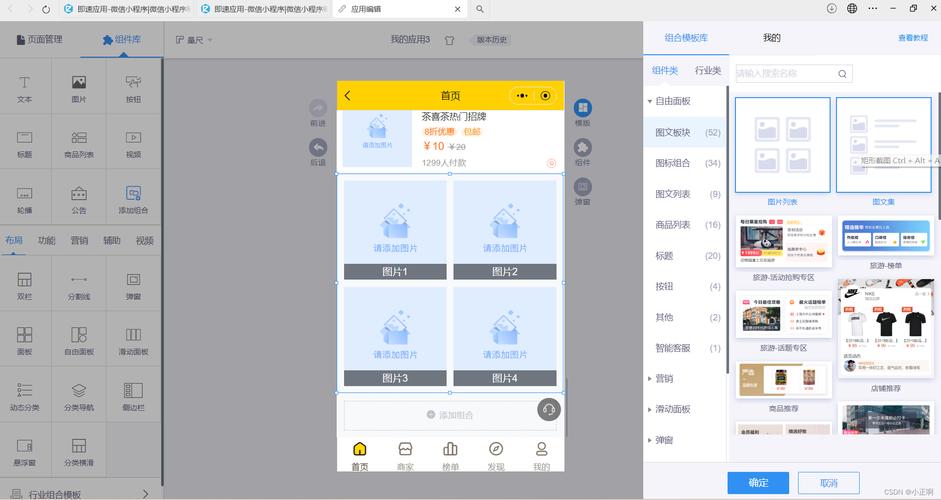The image size is (941, 500).
Task: Choose the 店铺推荐 template thumbnail
Action: click(x=885, y=330)
